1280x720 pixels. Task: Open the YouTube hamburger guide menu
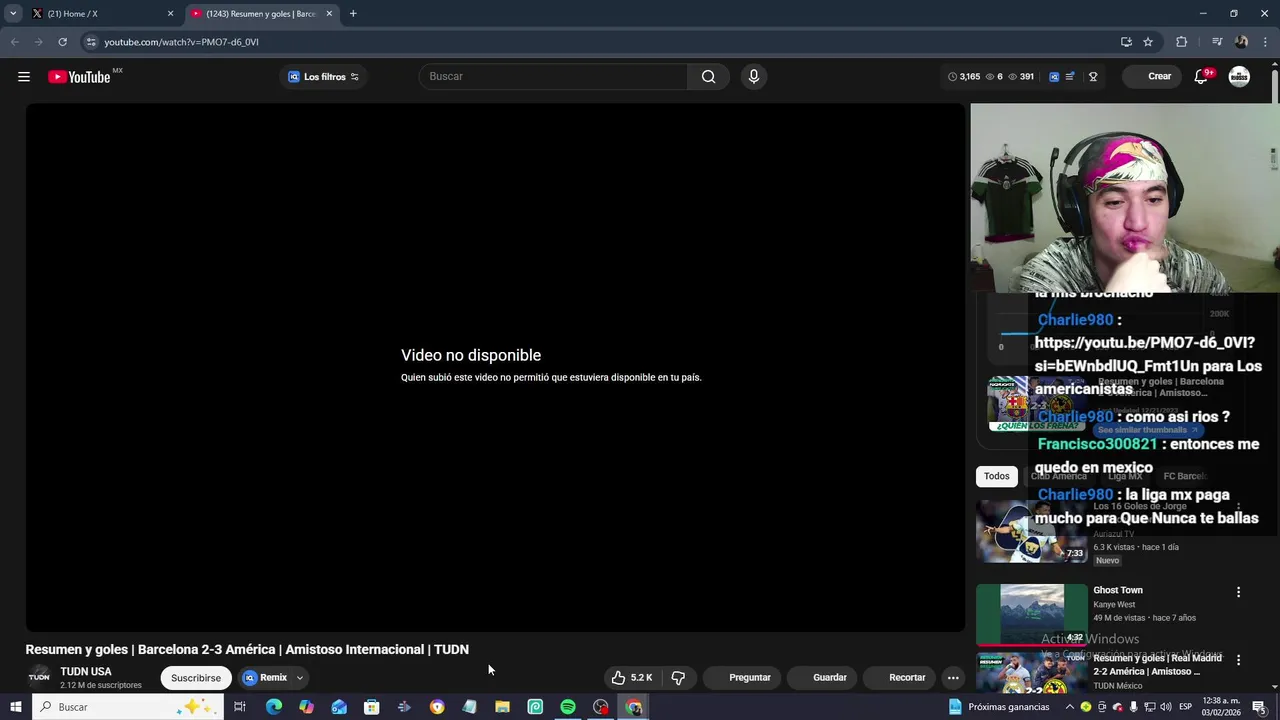(x=24, y=77)
